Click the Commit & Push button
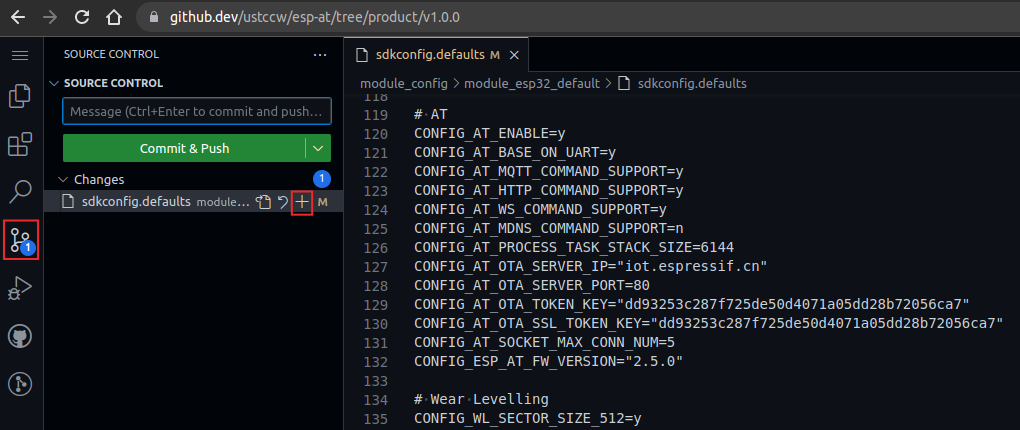This screenshot has height=430, width=1020. [x=184, y=148]
